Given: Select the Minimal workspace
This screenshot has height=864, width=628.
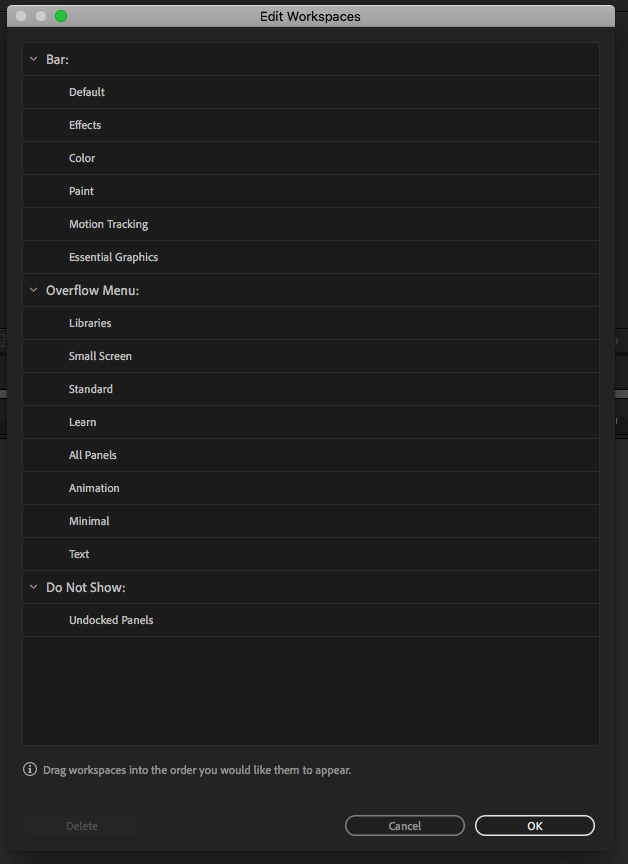Looking at the screenshot, I should (88, 520).
